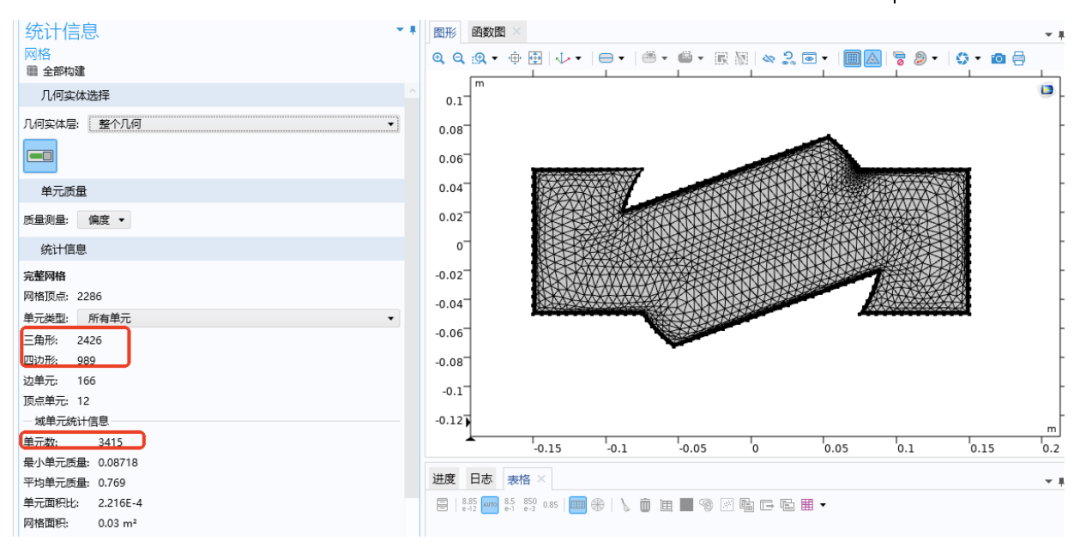Open the zoom box dropdown arrow

click(x=495, y=59)
